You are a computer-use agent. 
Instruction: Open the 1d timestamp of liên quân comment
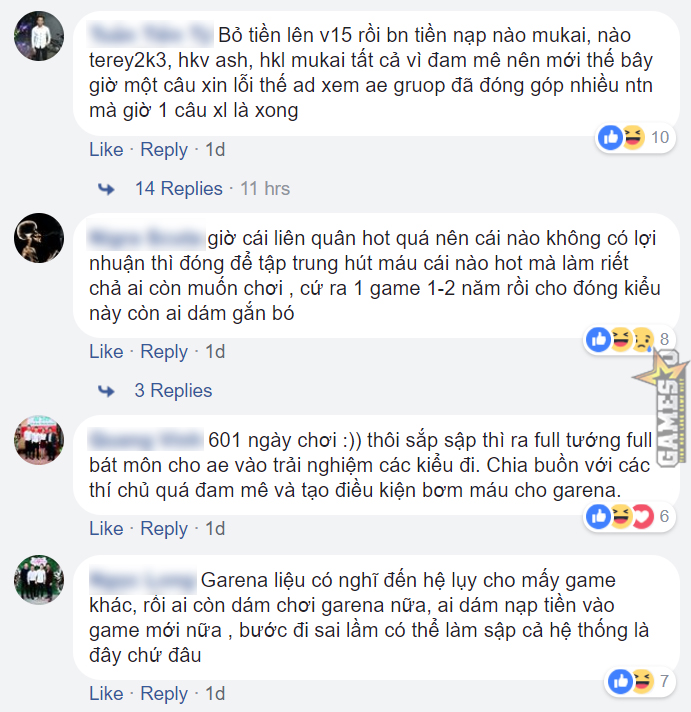click(215, 351)
